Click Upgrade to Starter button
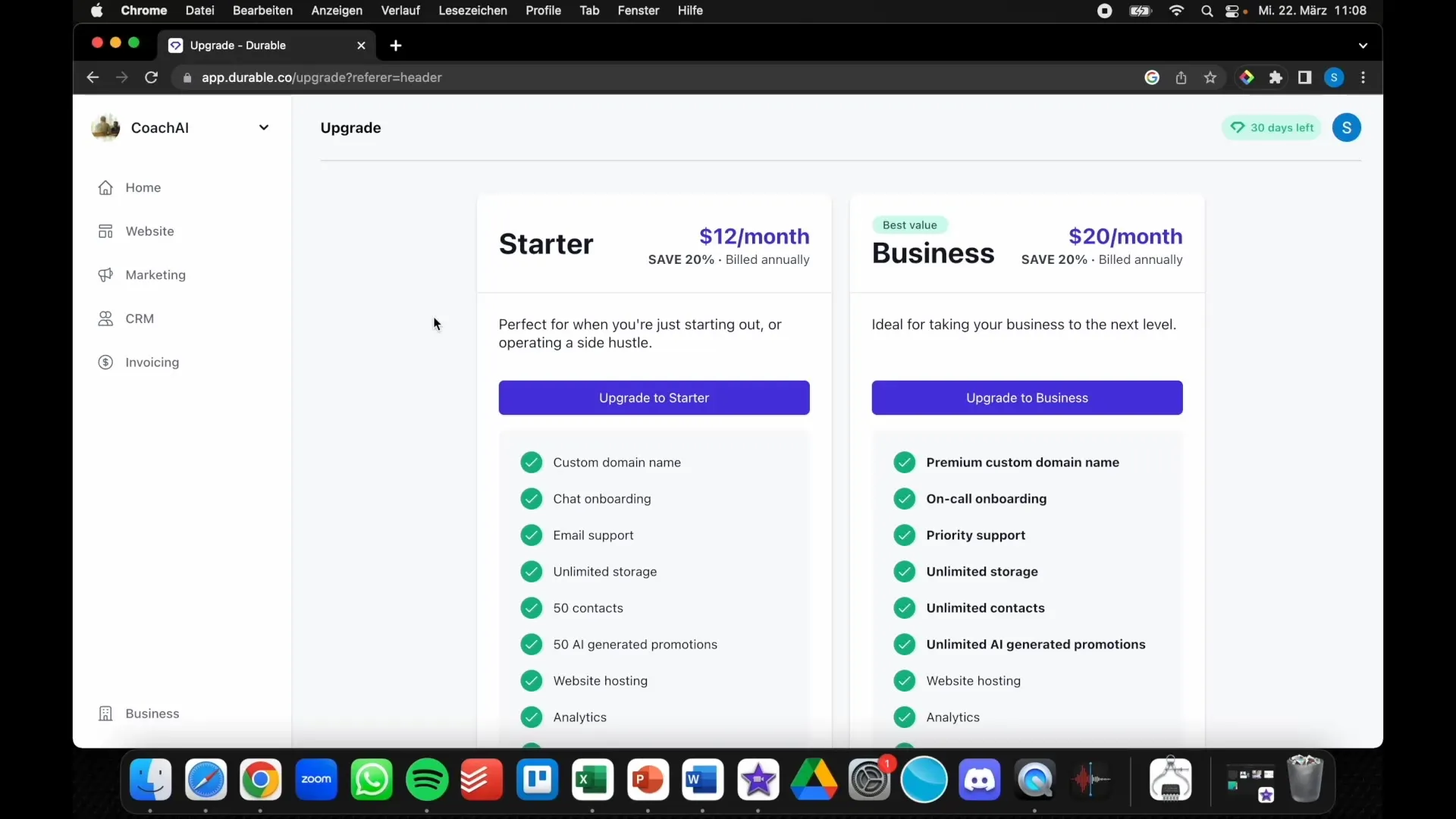Viewport: 1456px width, 819px height. (x=654, y=397)
